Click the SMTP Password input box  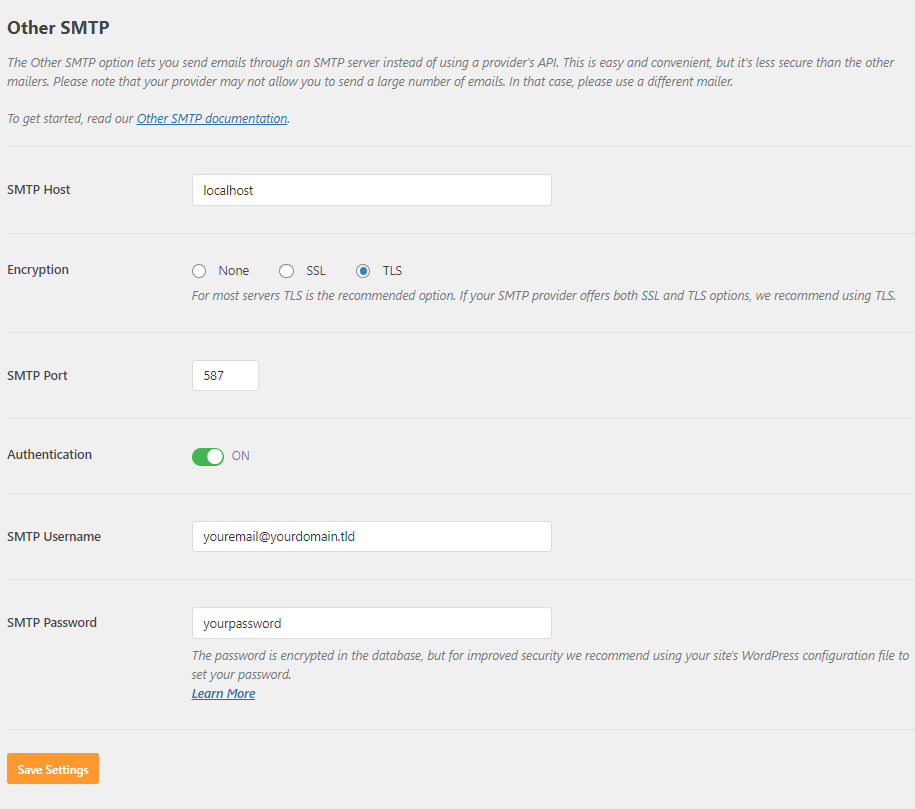(x=372, y=623)
